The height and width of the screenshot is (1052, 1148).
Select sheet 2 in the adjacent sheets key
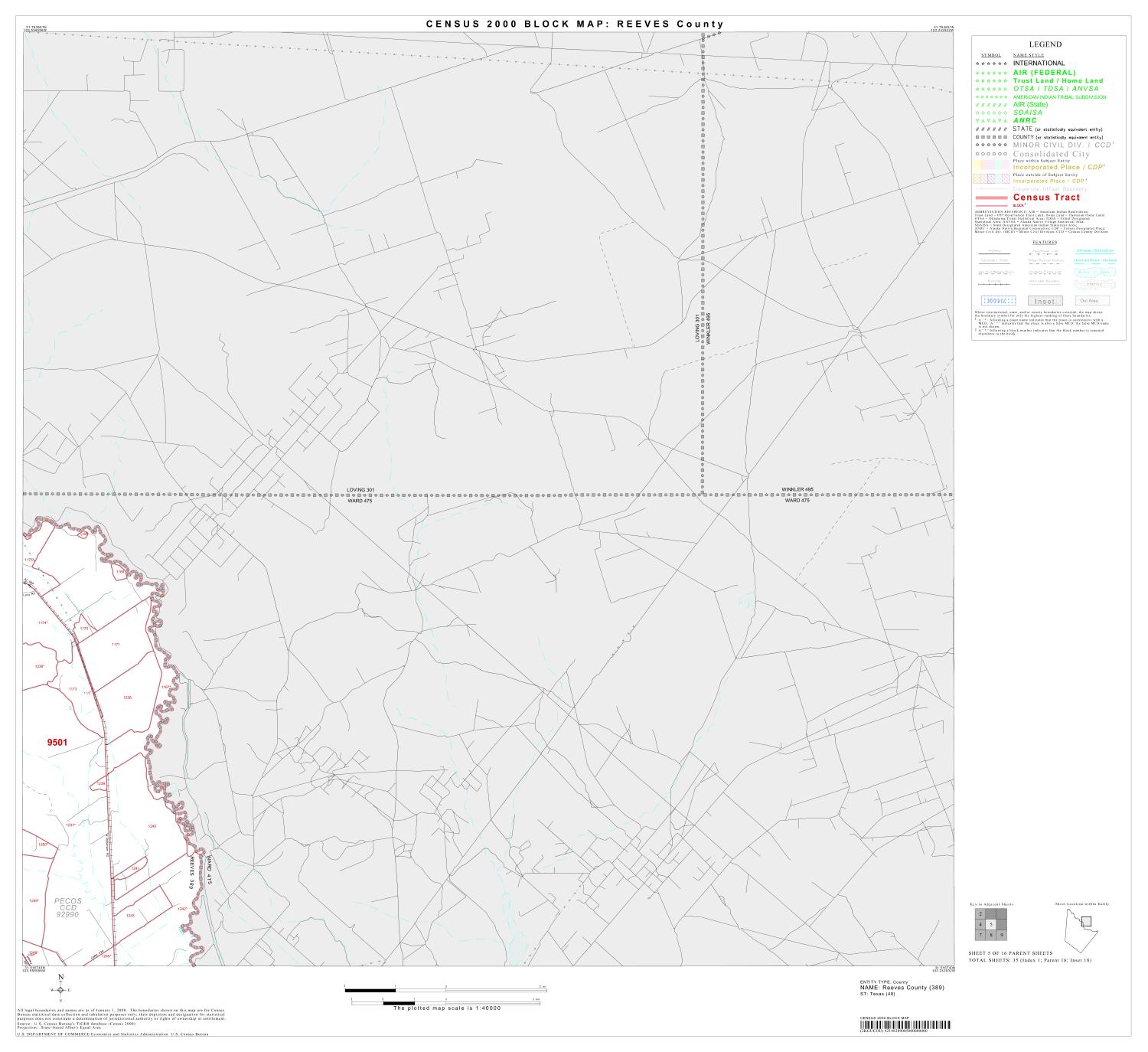(x=980, y=914)
